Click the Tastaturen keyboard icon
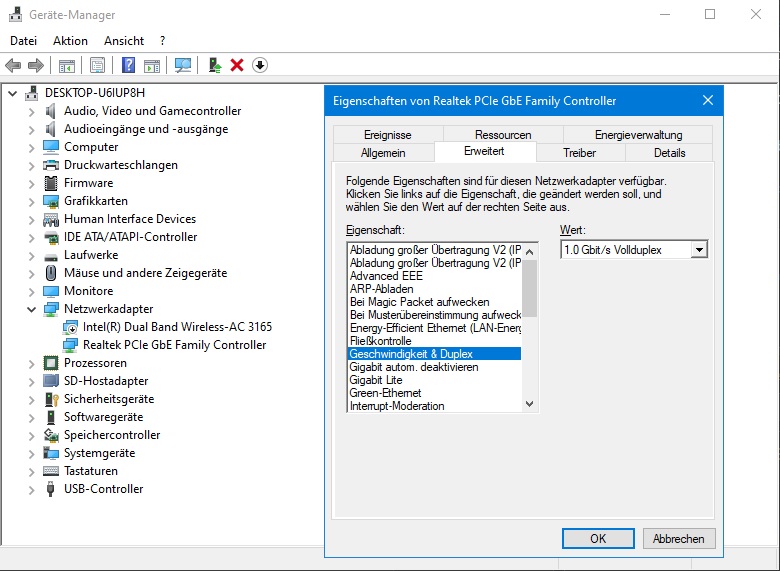 coord(51,471)
